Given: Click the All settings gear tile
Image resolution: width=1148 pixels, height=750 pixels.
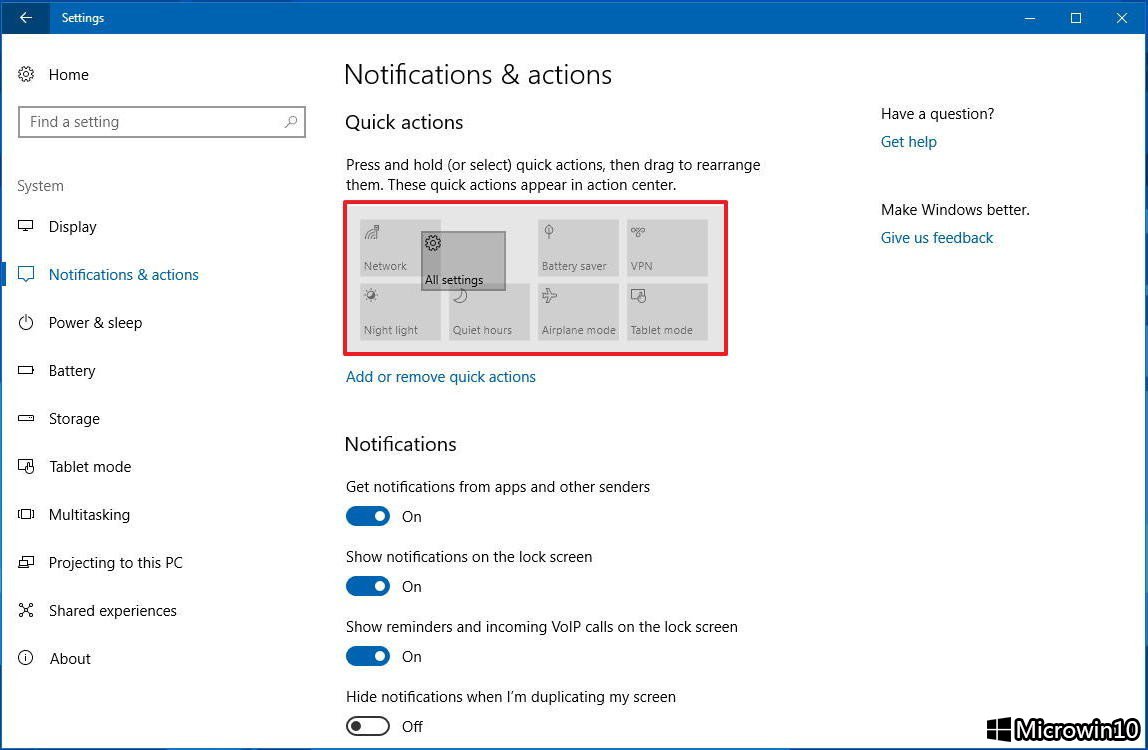Looking at the screenshot, I should (463, 261).
